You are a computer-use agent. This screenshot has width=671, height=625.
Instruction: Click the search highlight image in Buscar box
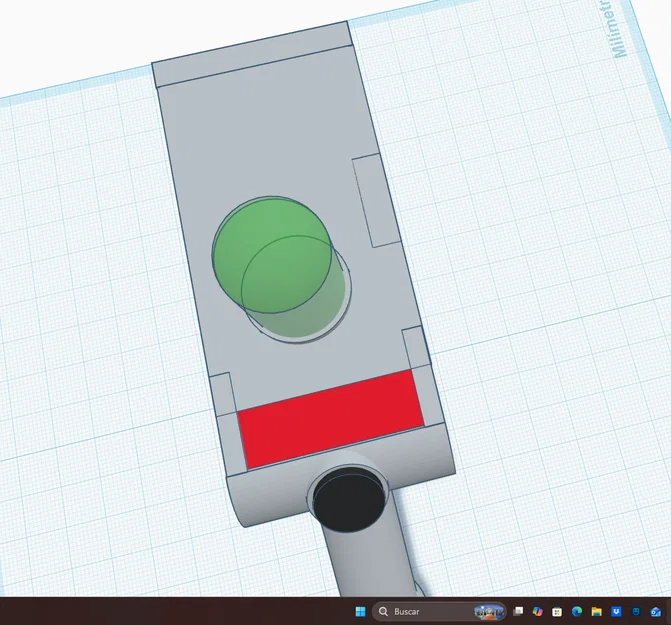(488, 612)
